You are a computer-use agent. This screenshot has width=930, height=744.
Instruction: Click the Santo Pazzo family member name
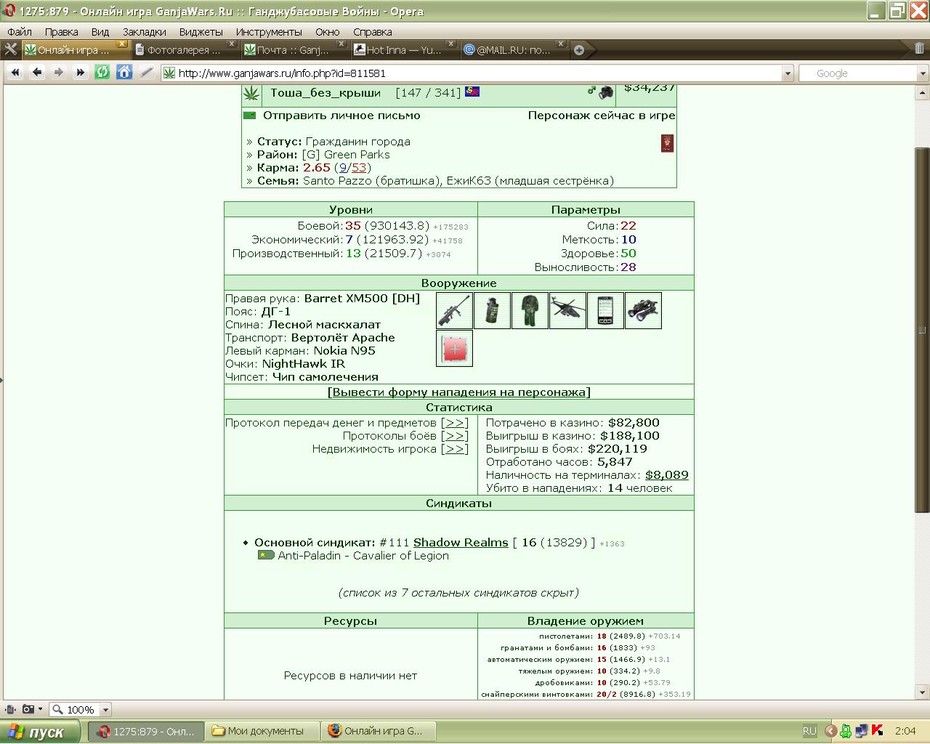(337, 180)
